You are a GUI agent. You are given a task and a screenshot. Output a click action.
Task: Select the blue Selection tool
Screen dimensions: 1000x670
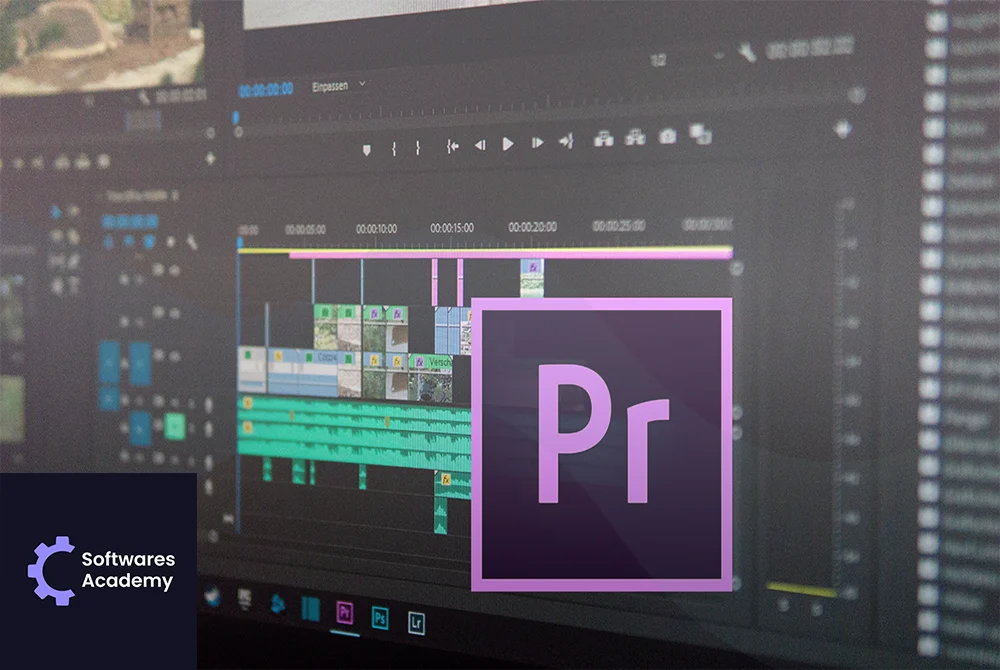coord(55,211)
